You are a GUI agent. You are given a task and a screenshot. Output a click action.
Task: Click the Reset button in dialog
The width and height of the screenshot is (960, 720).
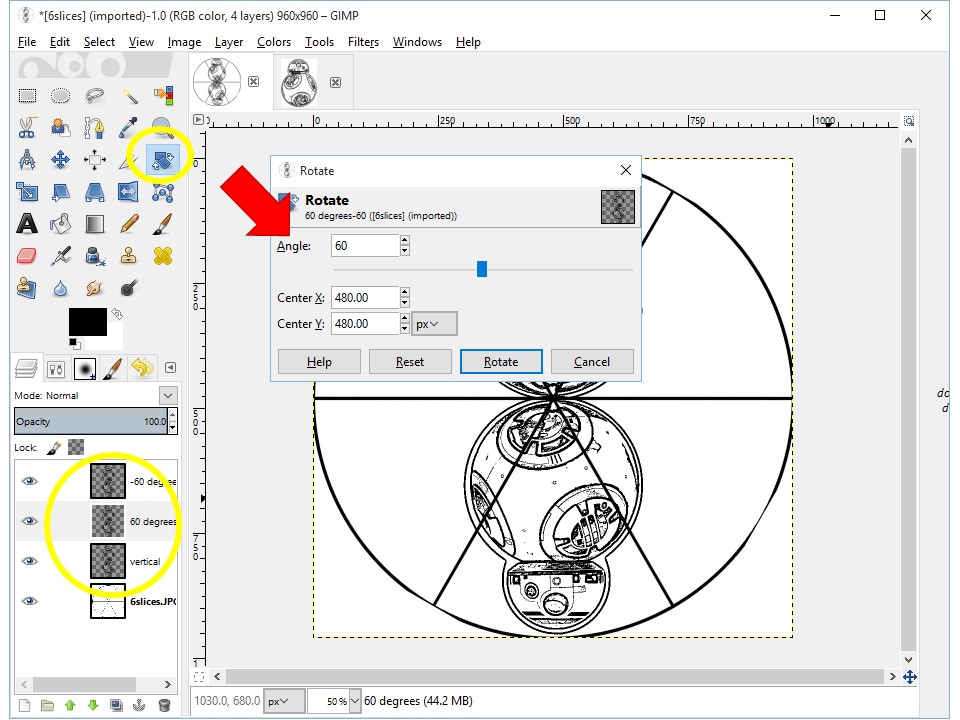[410, 362]
